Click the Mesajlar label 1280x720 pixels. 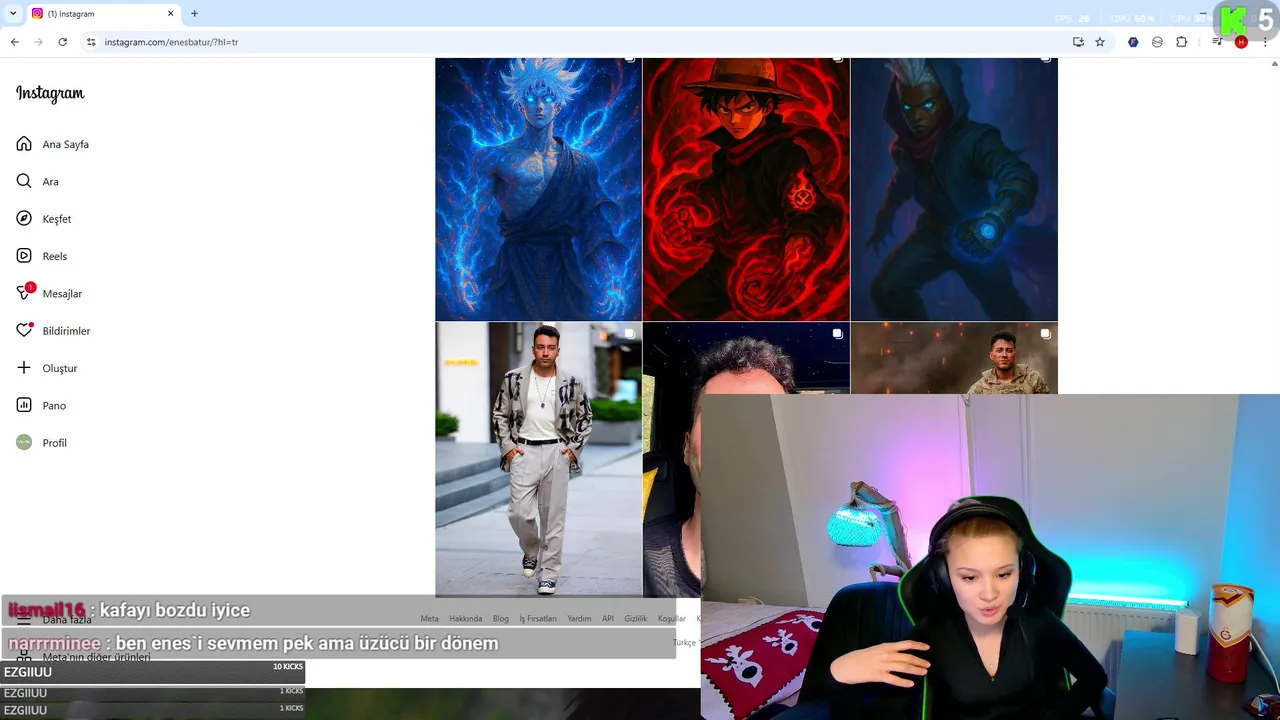(x=62, y=294)
